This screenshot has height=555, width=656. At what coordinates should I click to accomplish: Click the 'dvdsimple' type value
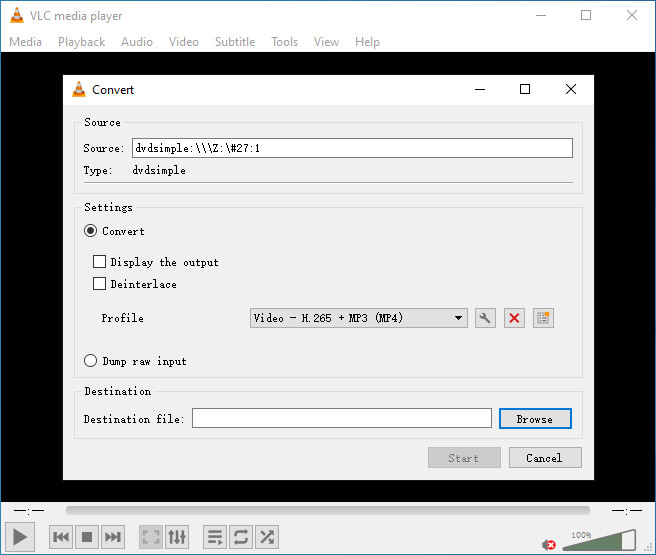click(x=159, y=170)
